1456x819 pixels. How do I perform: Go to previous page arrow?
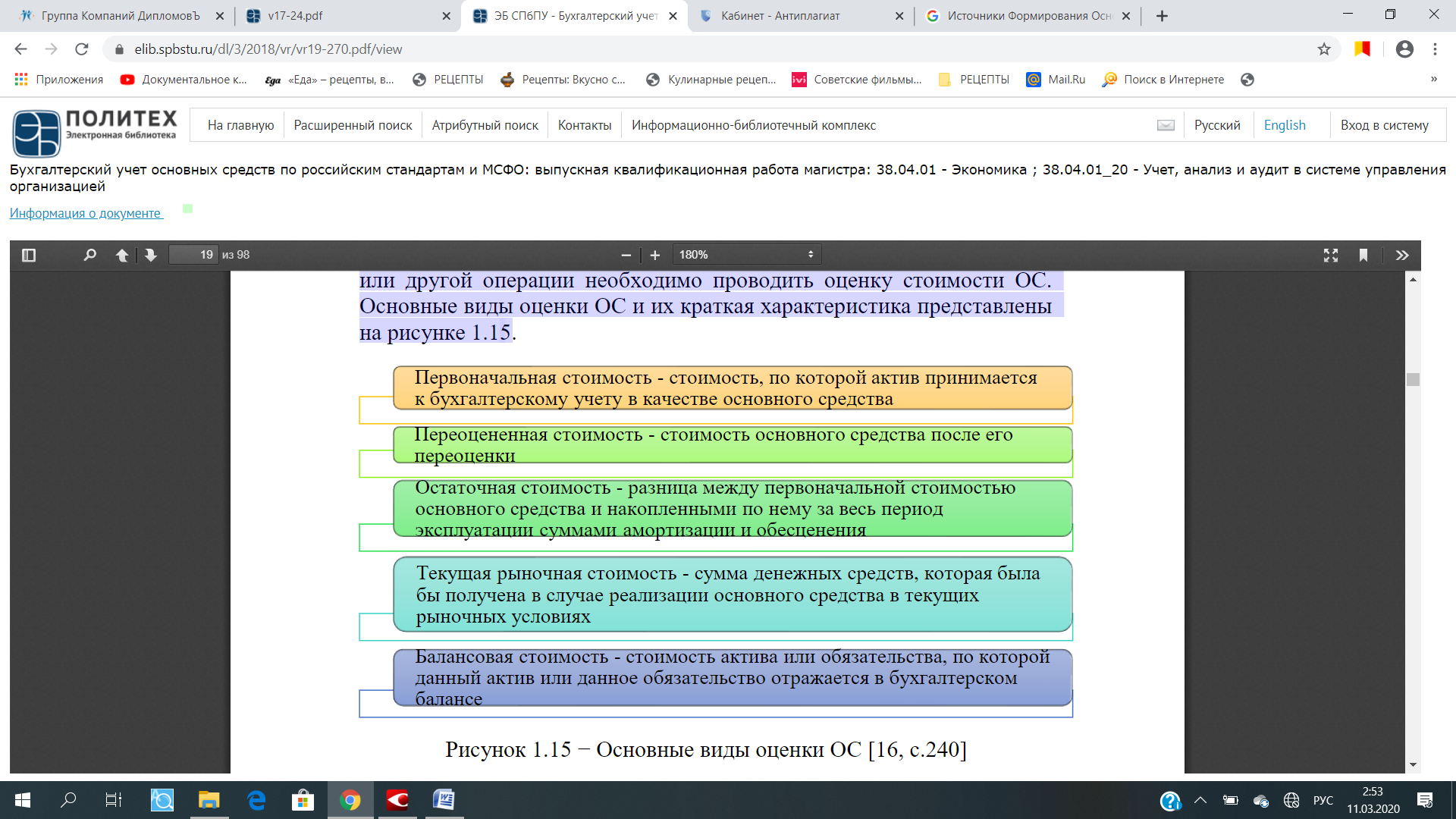[121, 255]
